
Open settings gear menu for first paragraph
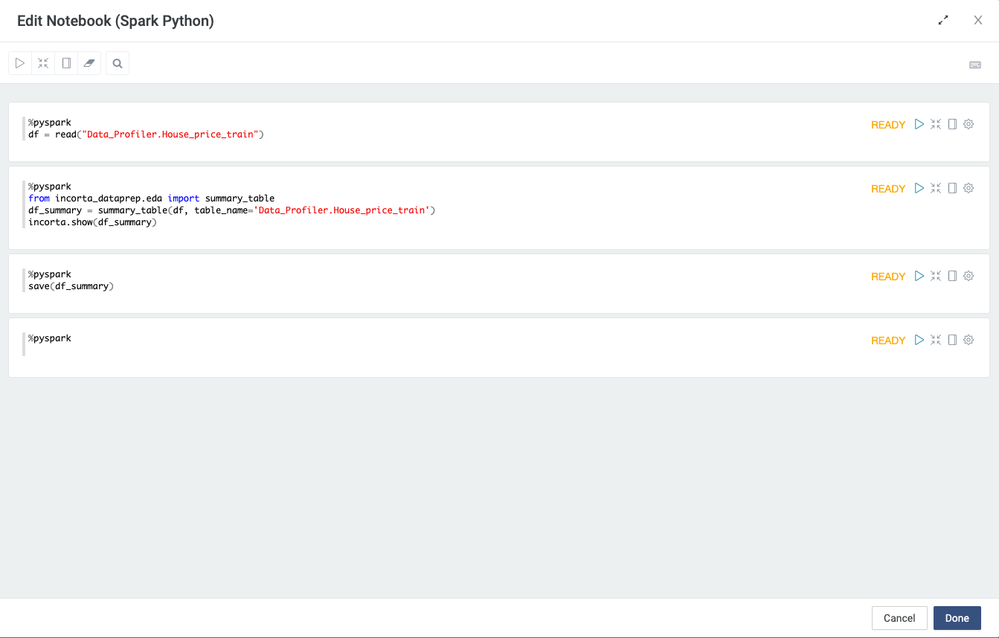[x=968, y=125]
